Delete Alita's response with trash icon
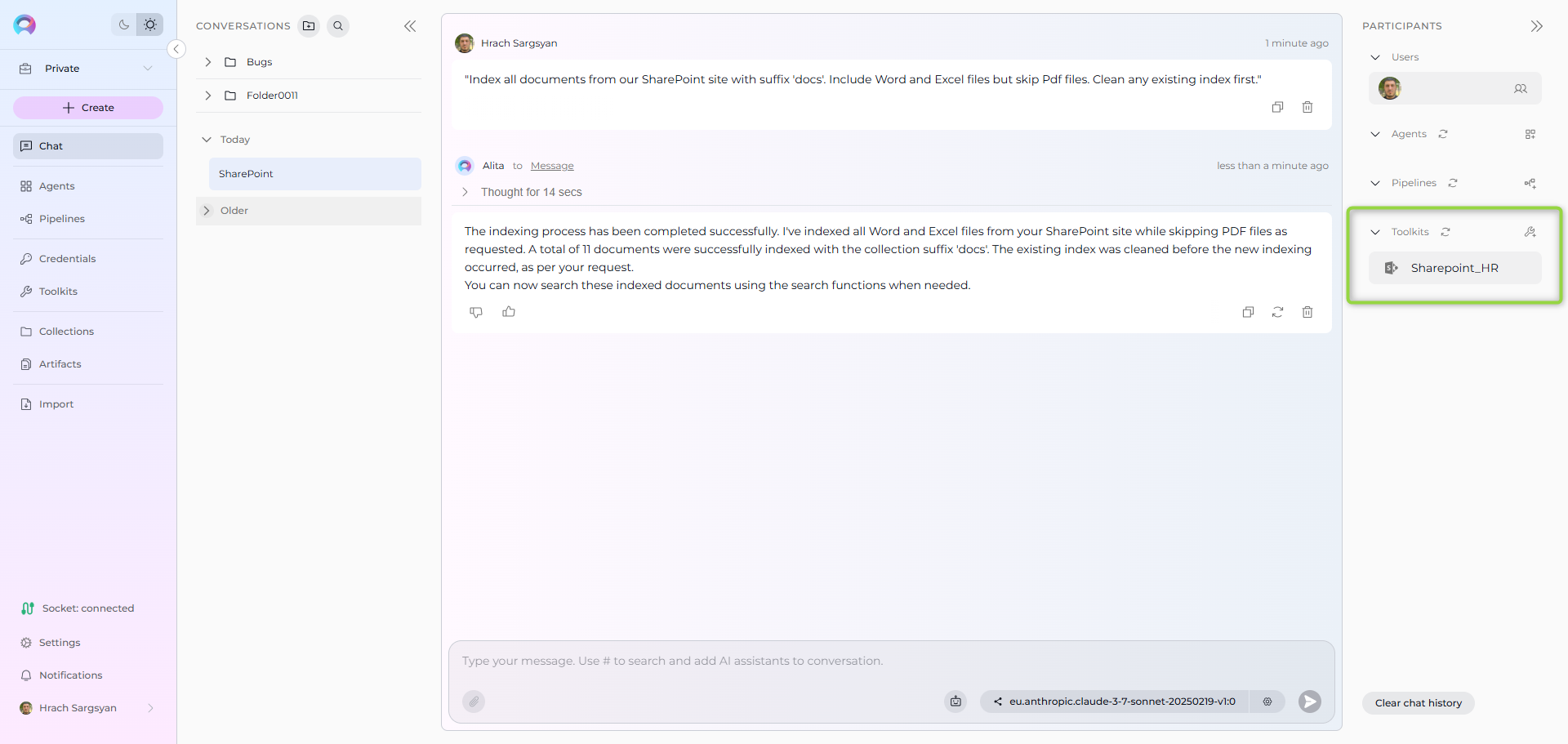 click(1307, 312)
